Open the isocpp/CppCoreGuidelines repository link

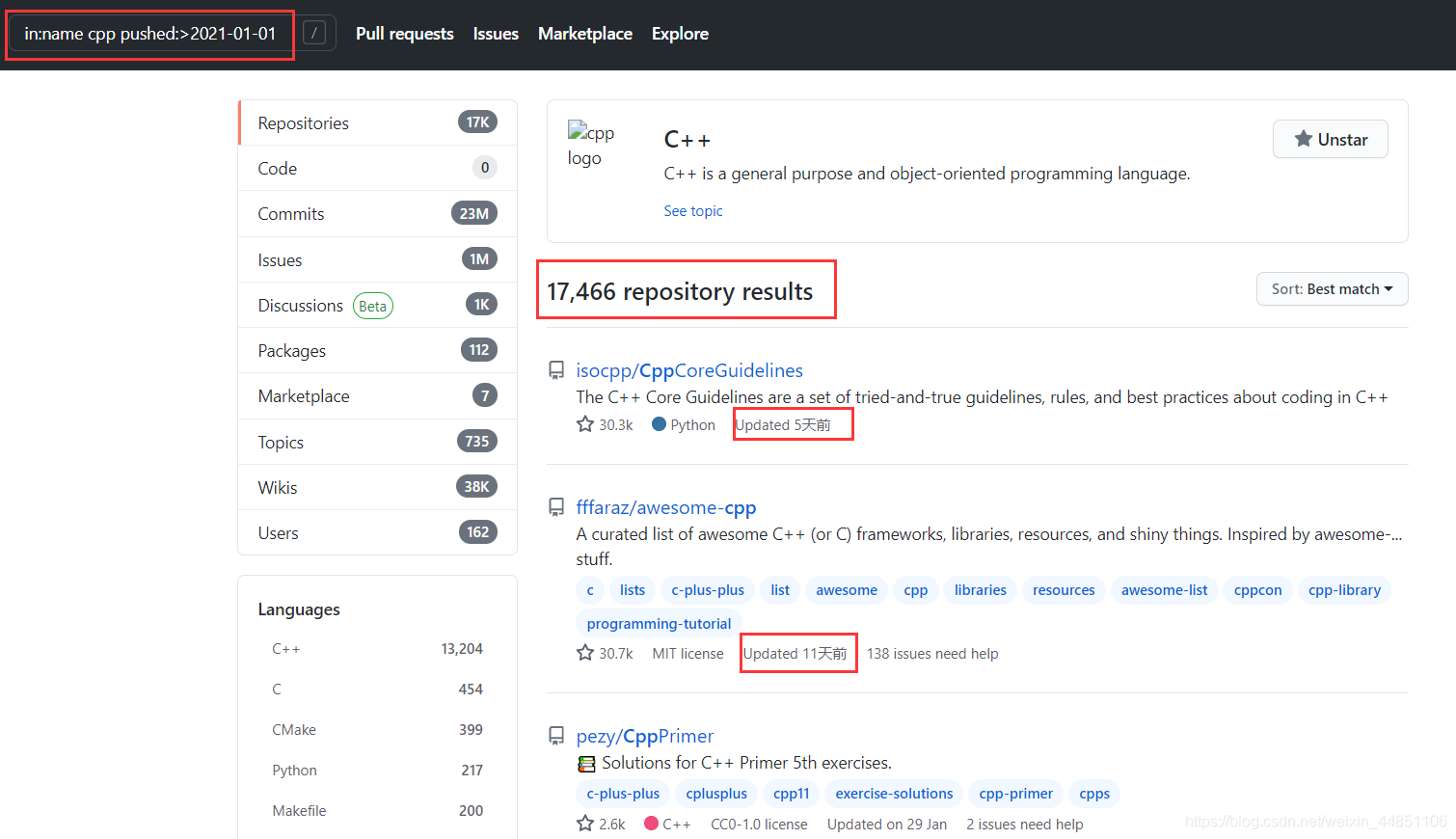pos(689,370)
